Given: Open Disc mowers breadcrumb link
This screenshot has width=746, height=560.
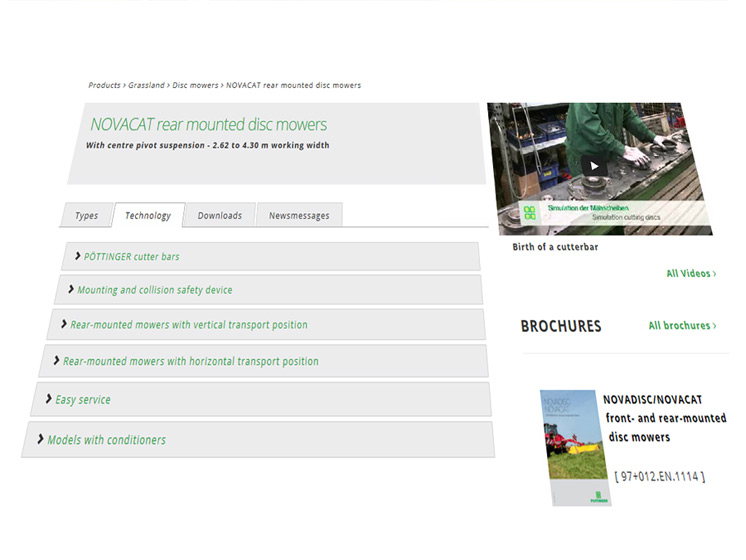Looking at the screenshot, I should [x=195, y=85].
